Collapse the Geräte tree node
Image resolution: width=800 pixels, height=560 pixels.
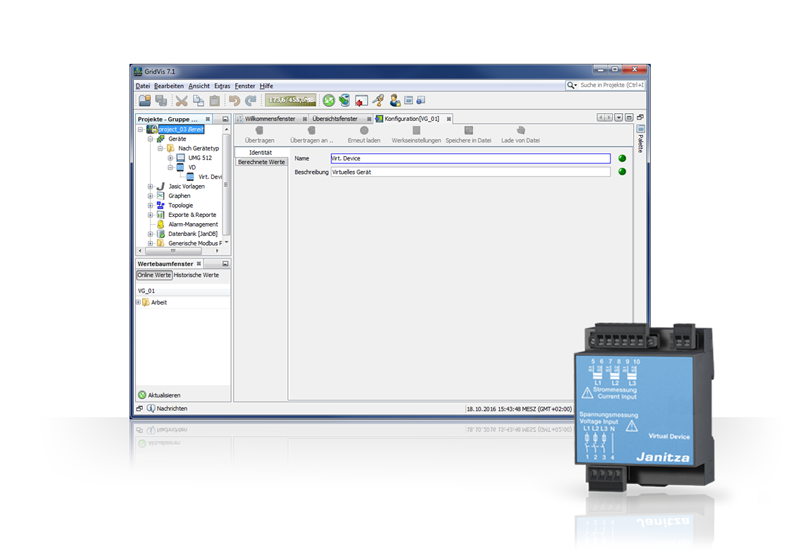point(150,139)
